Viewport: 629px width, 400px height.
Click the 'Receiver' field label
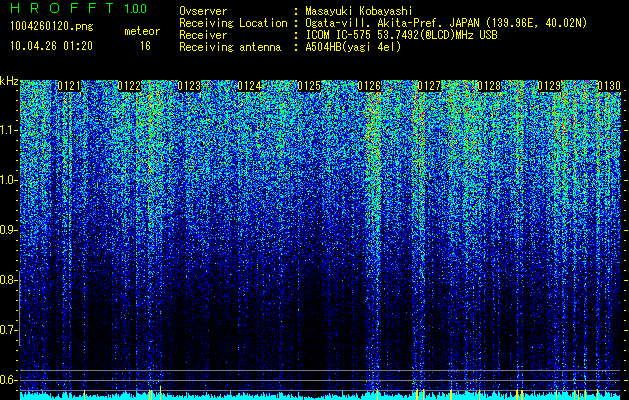click(x=203, y=35)
